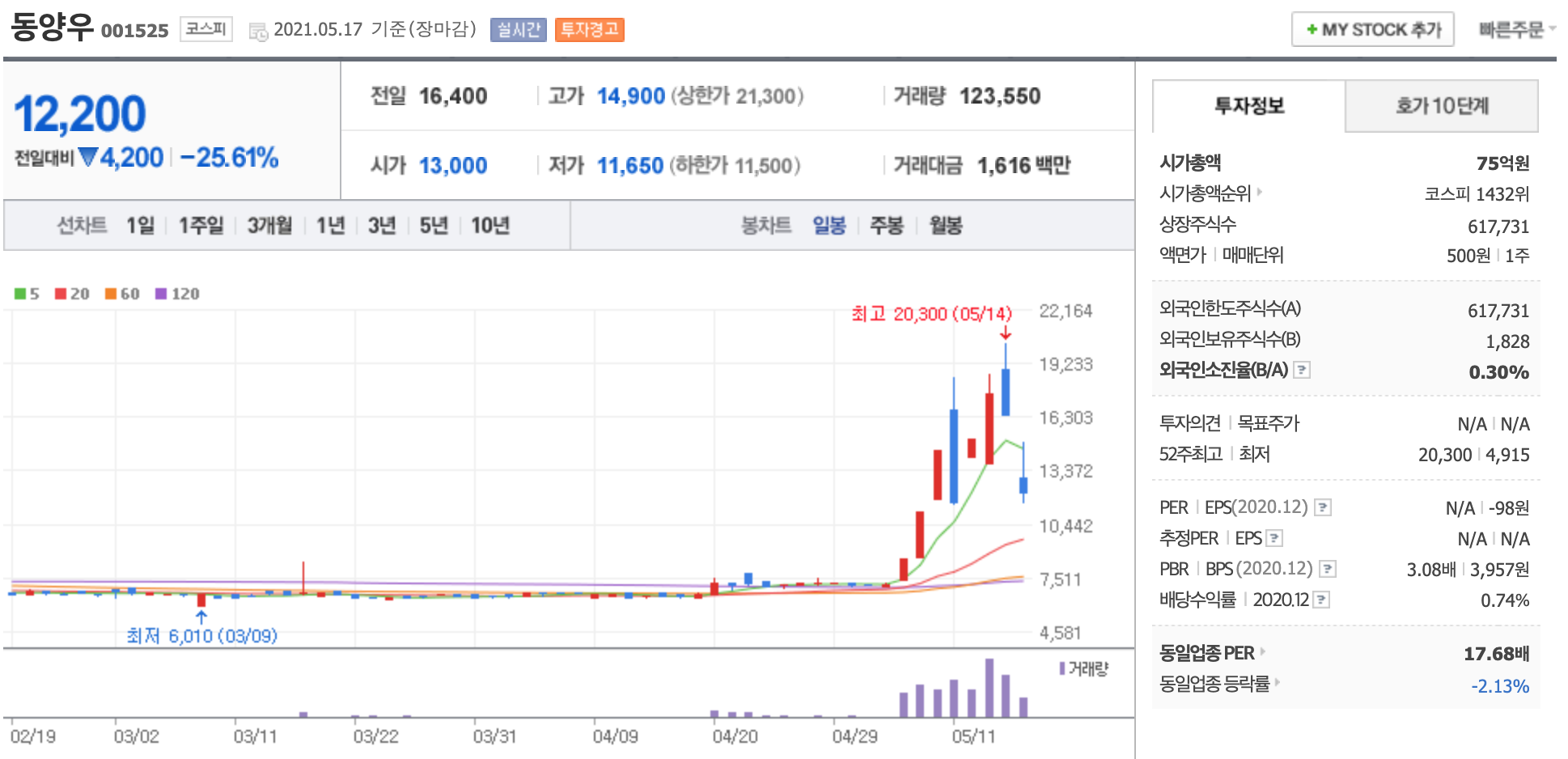The width and height of the screenshot is (1568, 759).
Task: Click the 최저 6,010 (03/09) chart marker
Action: click(x=201, y=635)
